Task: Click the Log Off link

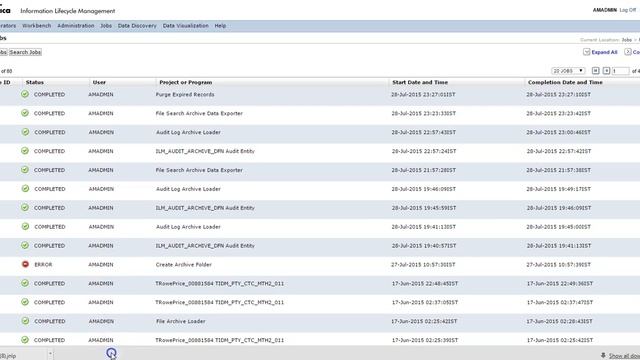Action: click(x=628, y=10)
